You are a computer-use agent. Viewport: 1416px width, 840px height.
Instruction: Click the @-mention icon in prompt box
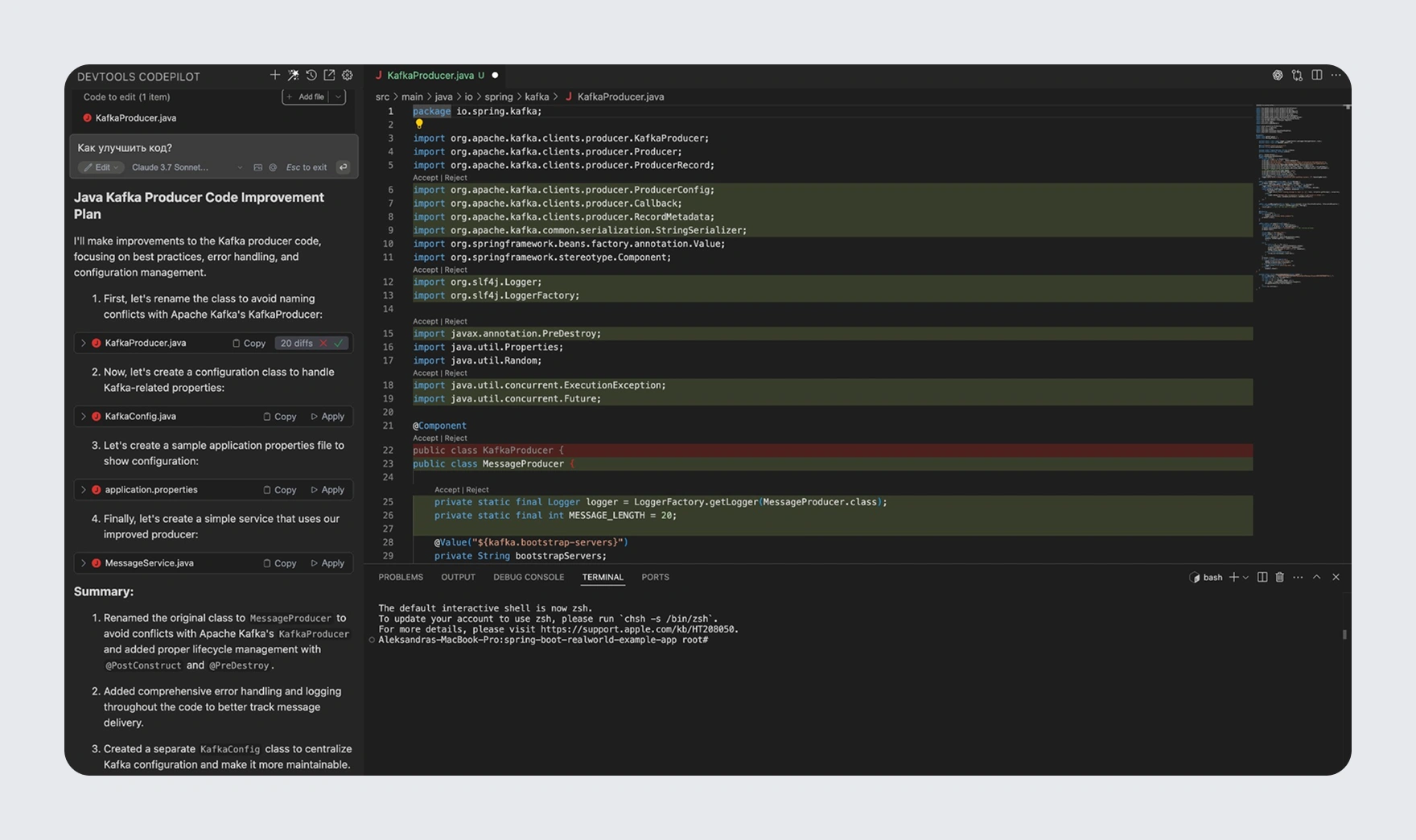(272, 167)
